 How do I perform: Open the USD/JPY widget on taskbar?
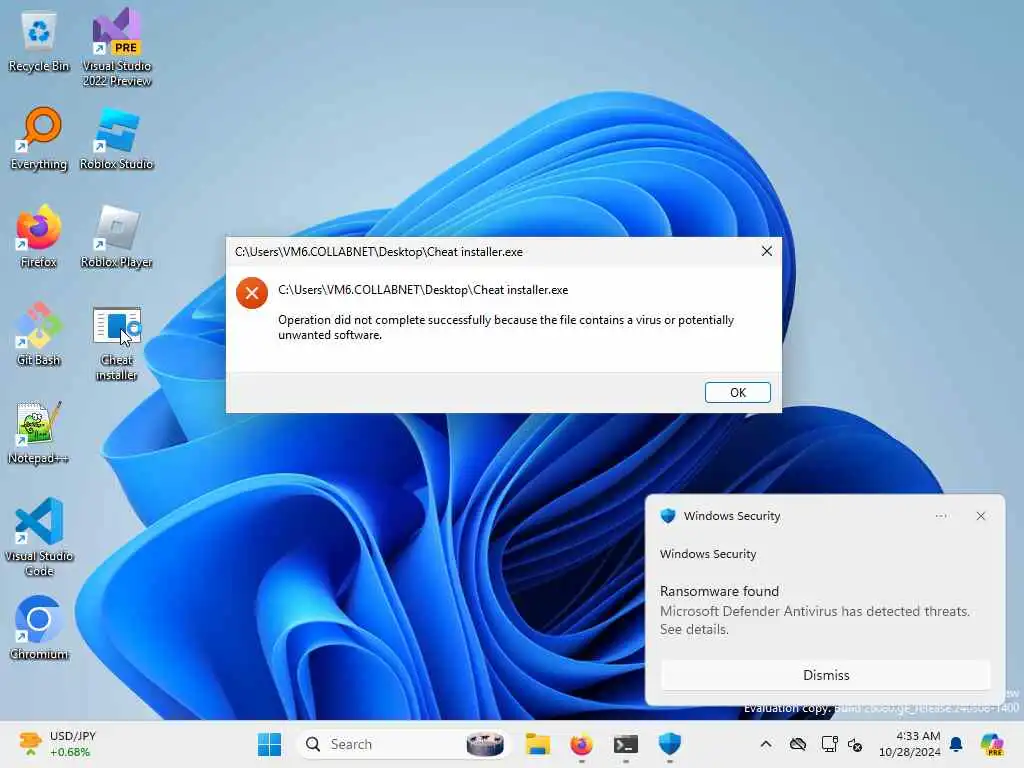click(x=57, y=744)
